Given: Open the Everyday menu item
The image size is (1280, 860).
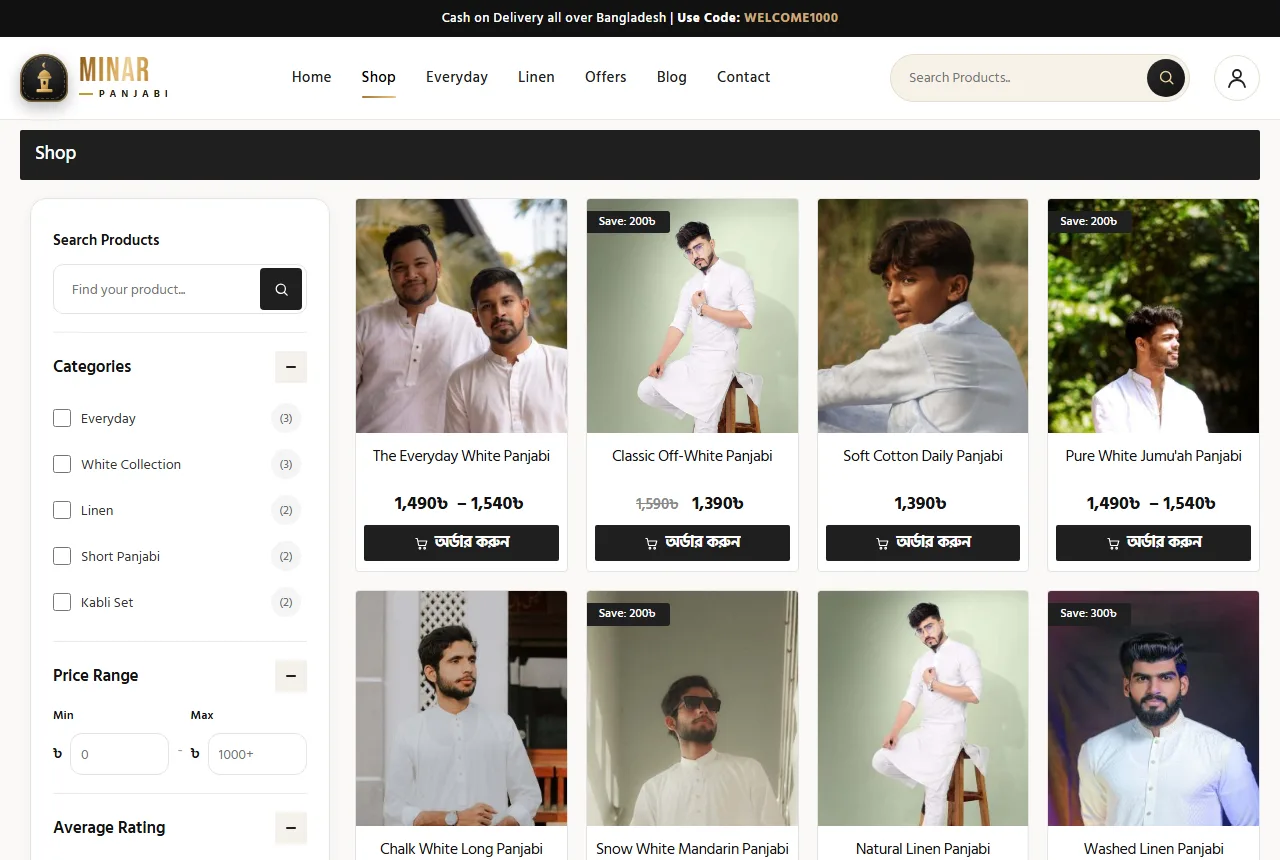Looking at the screenshot, I should click(457, 77).
